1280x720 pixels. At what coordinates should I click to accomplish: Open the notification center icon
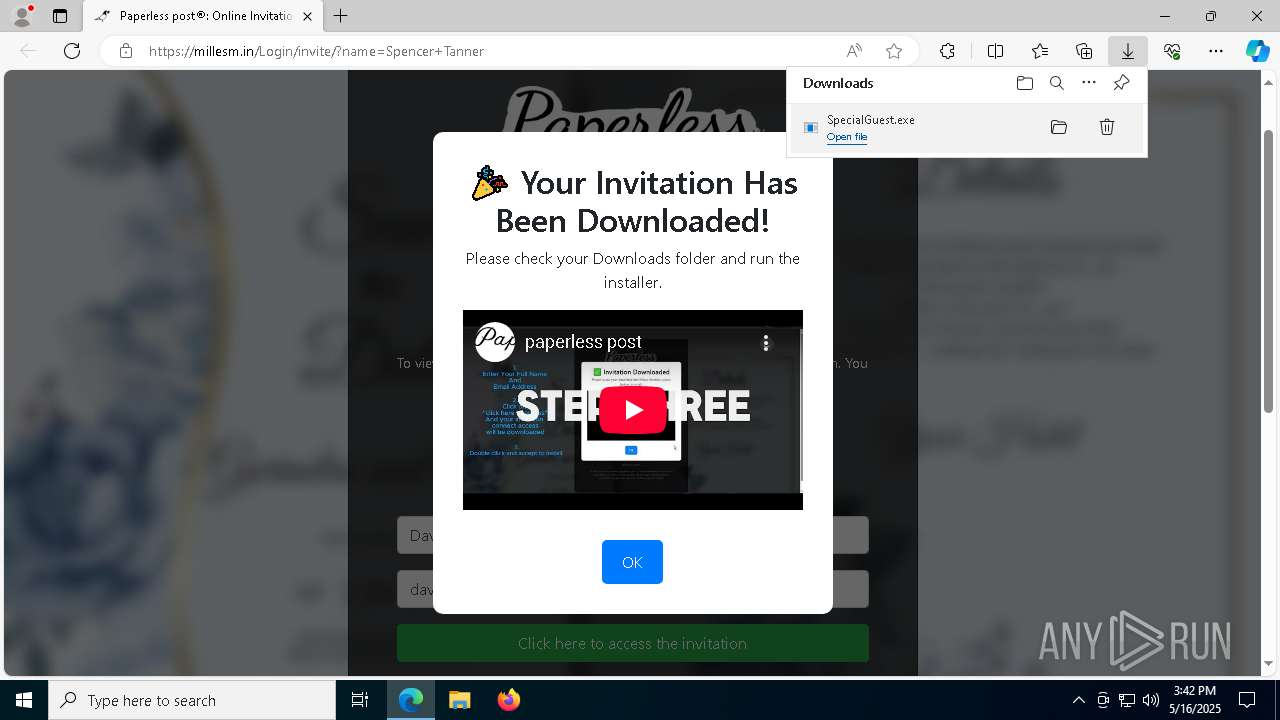[x=1247, y=700]
